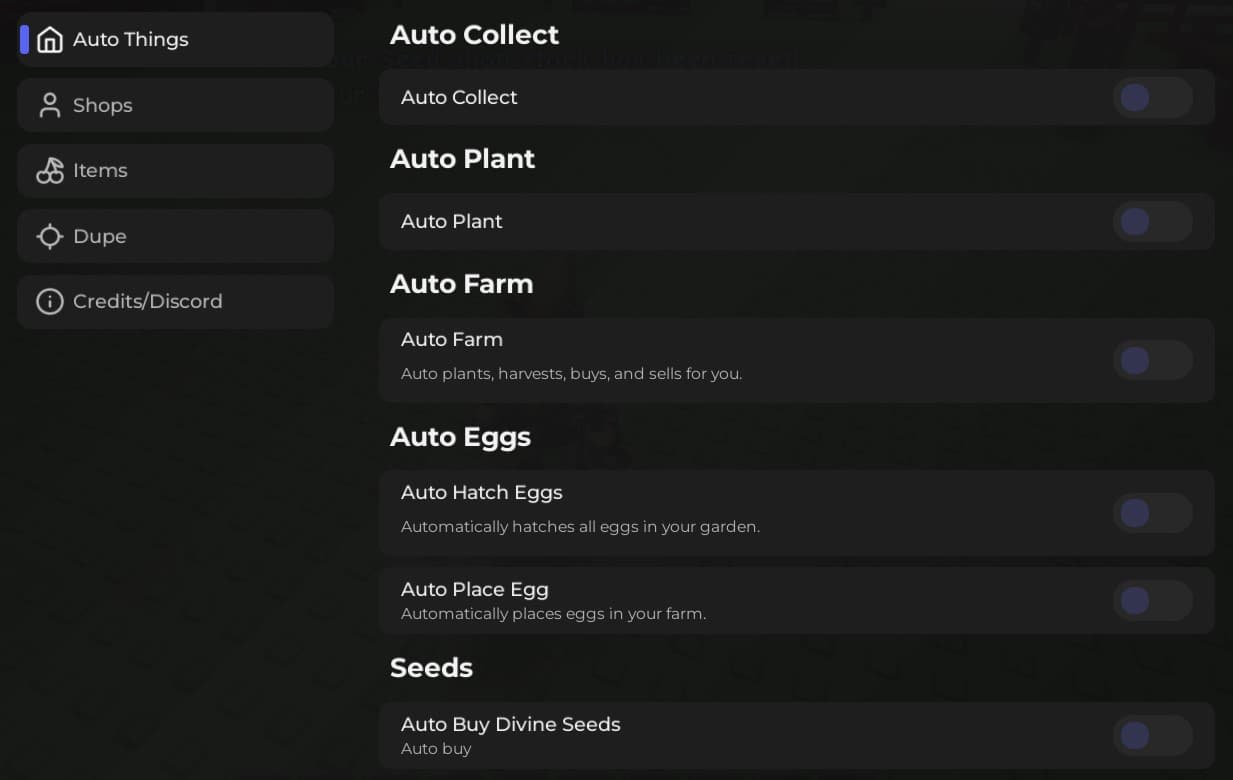Enable the Auto Farm switch
This screenshot has height=780, width=1233.
[1152, 360]
